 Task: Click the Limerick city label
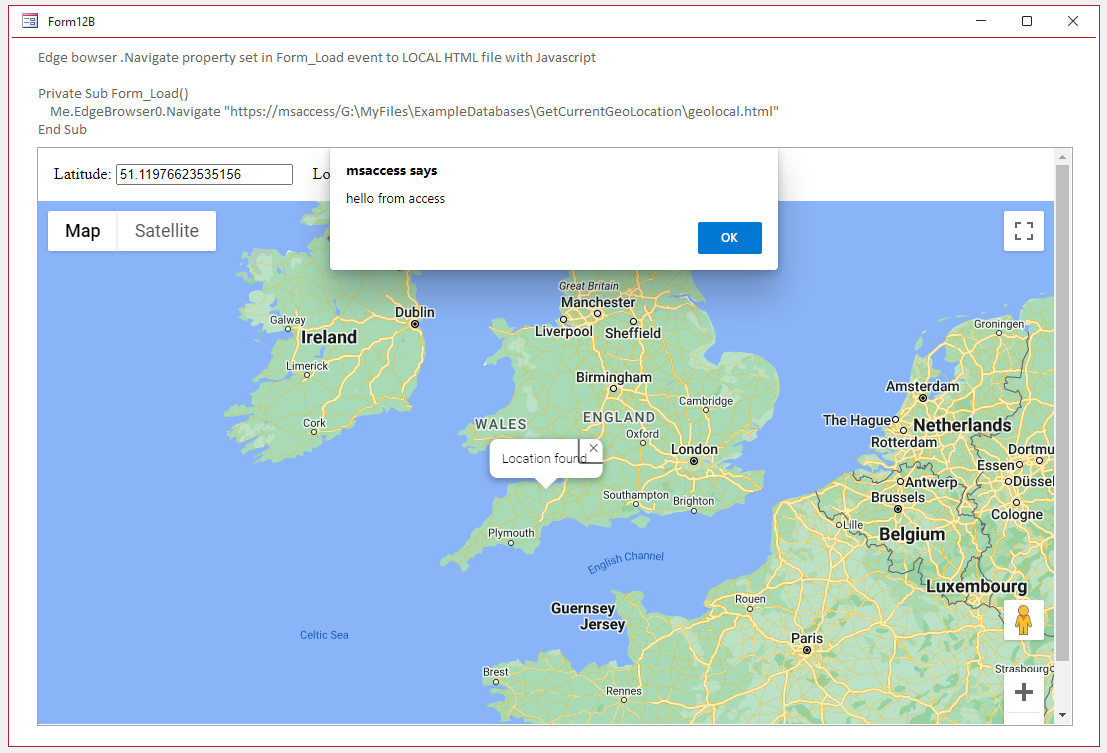click(307, 366)
